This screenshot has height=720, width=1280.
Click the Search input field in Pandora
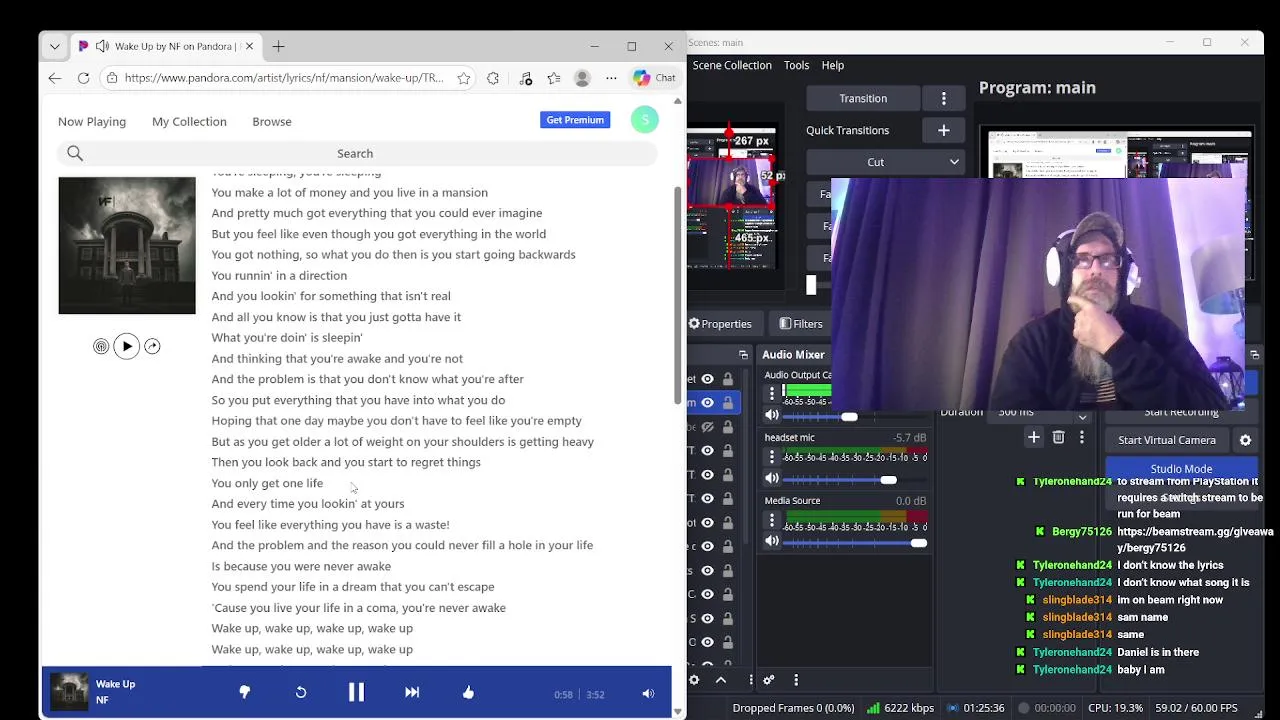[355, 153]
